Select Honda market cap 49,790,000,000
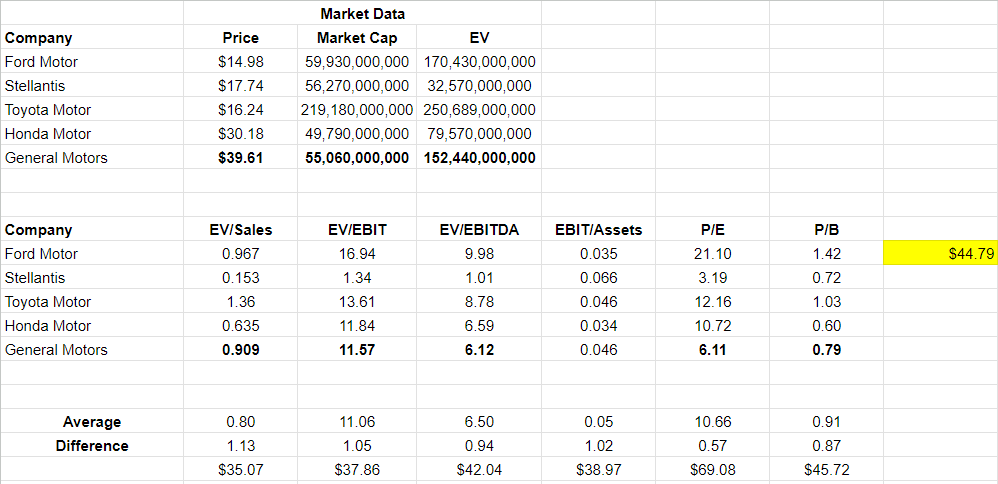998x484 pixels. (357, 134)
